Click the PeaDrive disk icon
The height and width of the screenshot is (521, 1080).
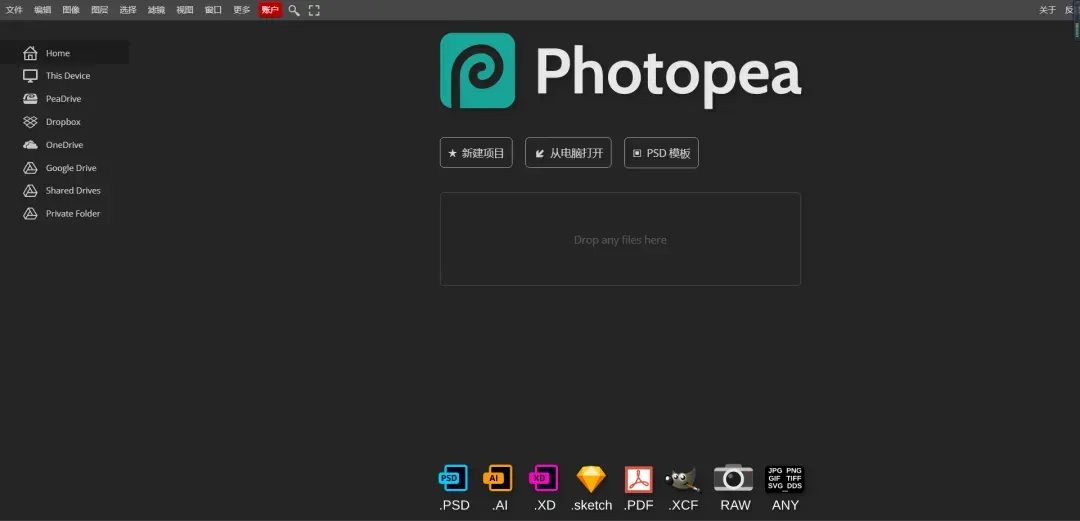30,99
